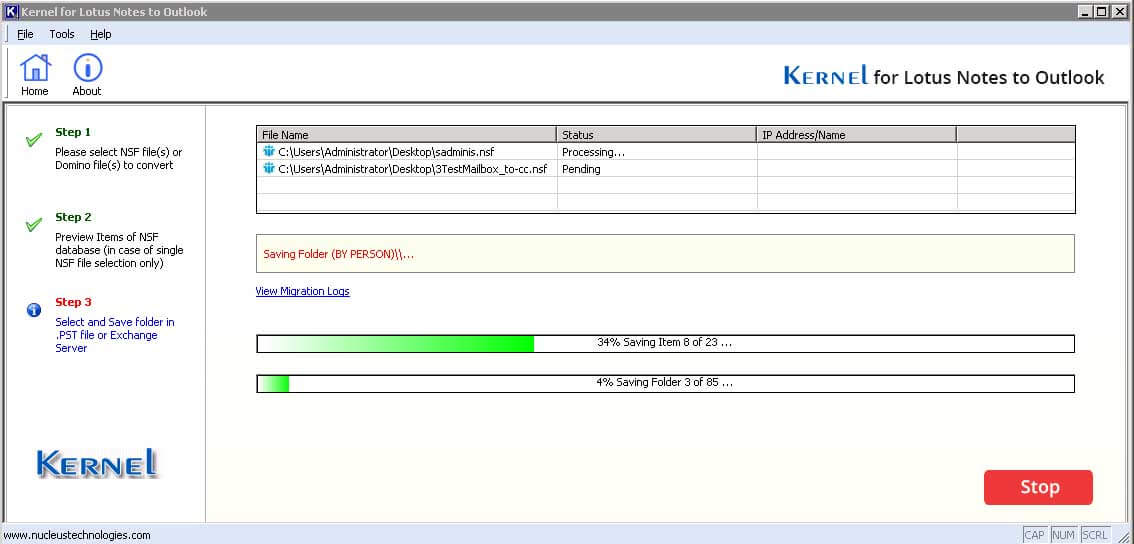Click the 3TestMailbox_to-cc.nsf file icon
The image size is (1134, 544).
click(x=268, y=169)
